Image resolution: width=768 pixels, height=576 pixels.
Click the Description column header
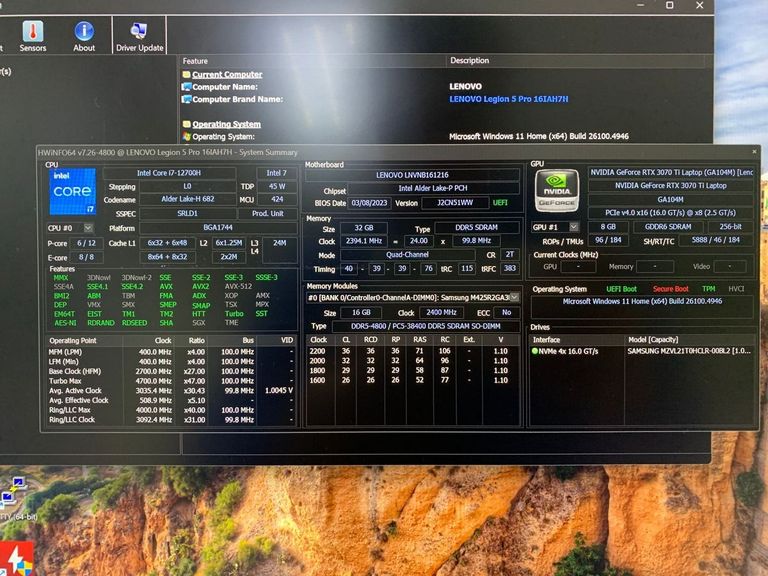point(469,60)
